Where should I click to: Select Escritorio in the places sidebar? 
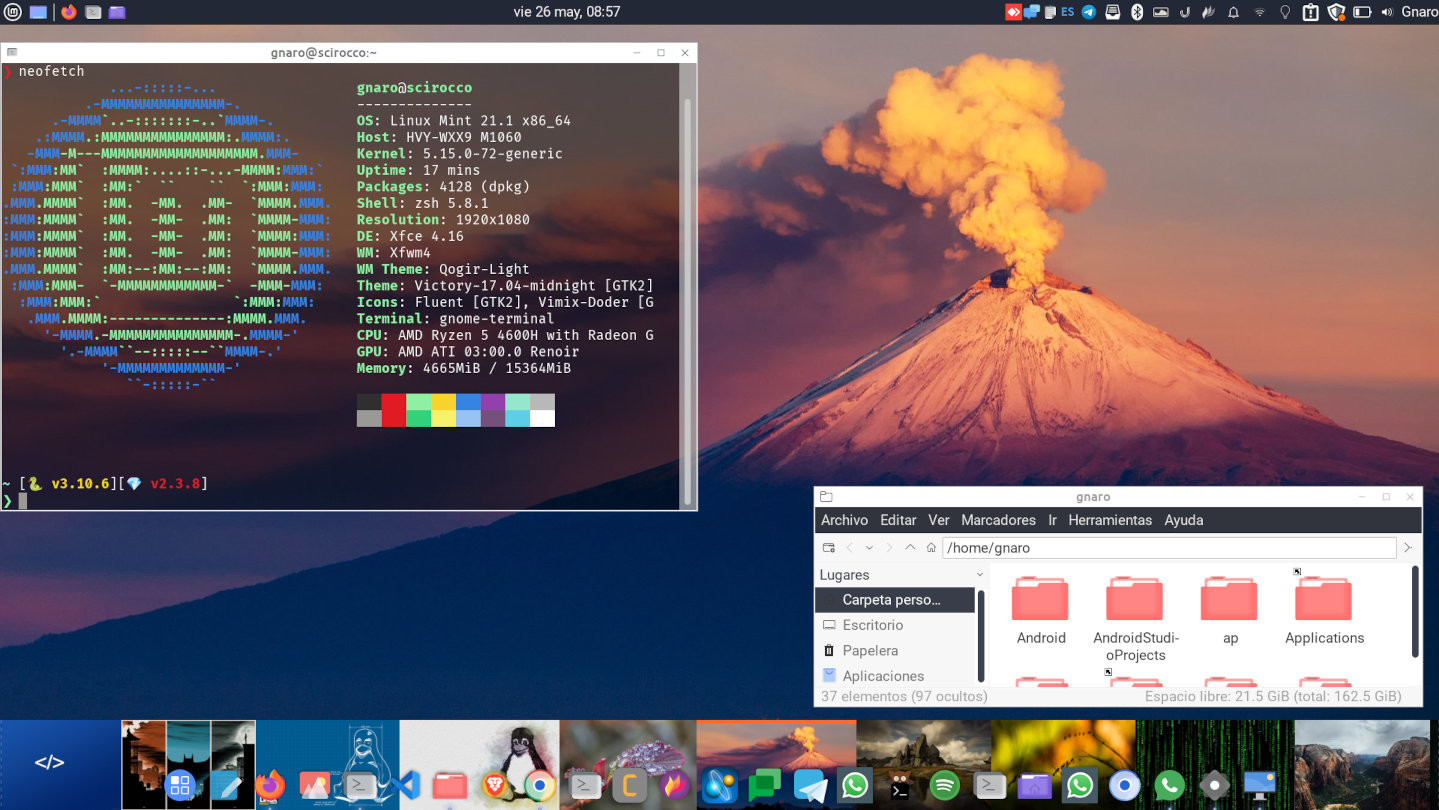872,625
